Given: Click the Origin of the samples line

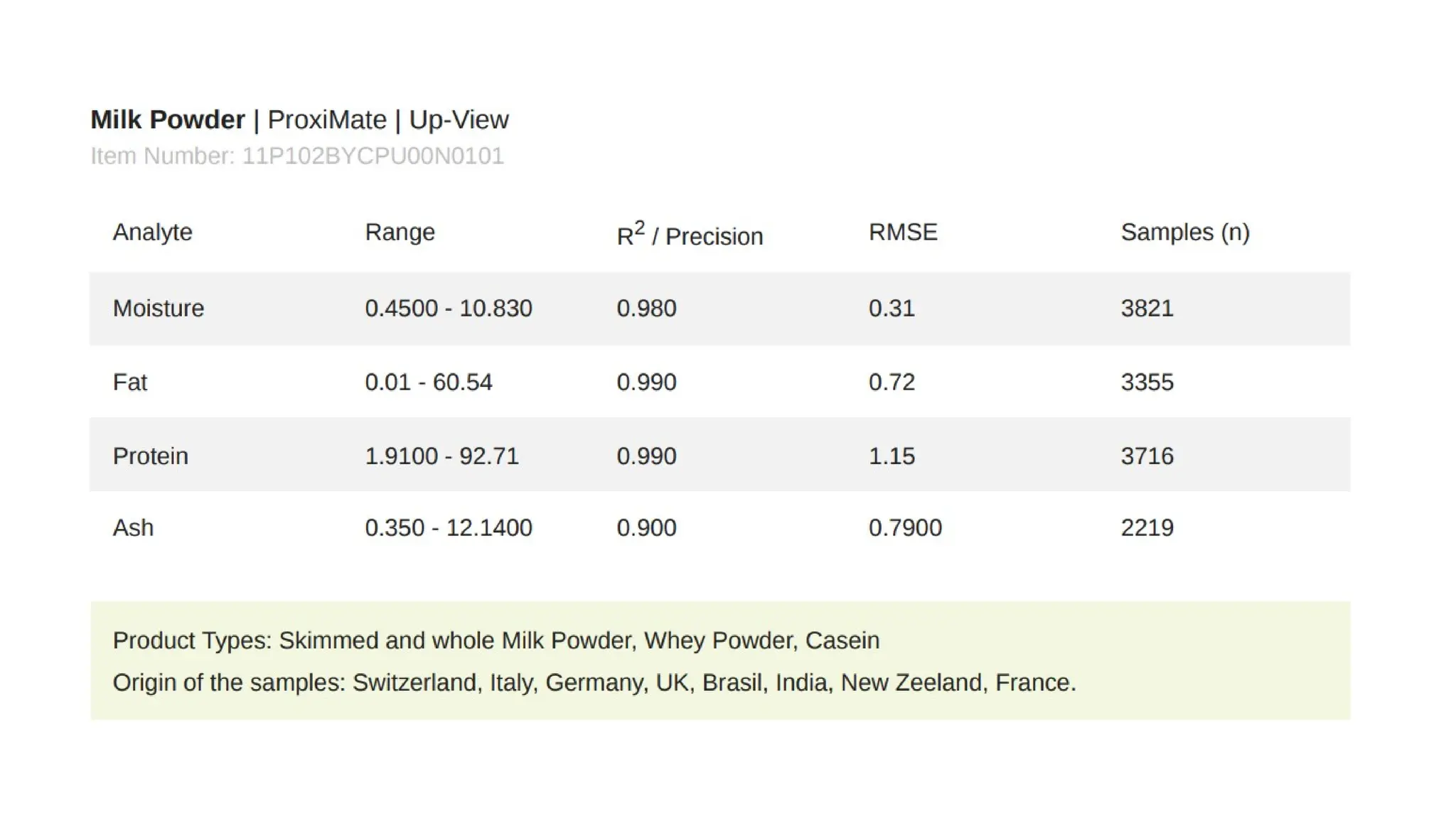Looking at the screenshot, I should point(594,682).
